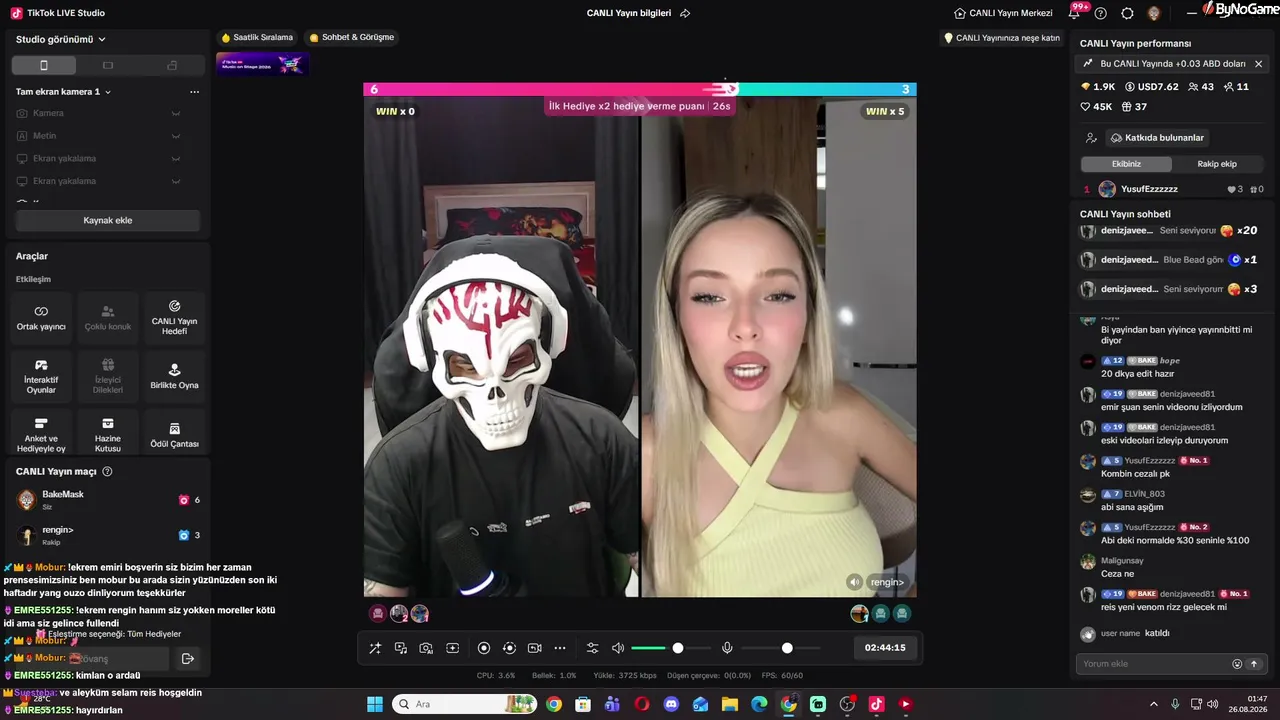Click the add-scene plus icon
1280x720 pixels.
[452, 648]
